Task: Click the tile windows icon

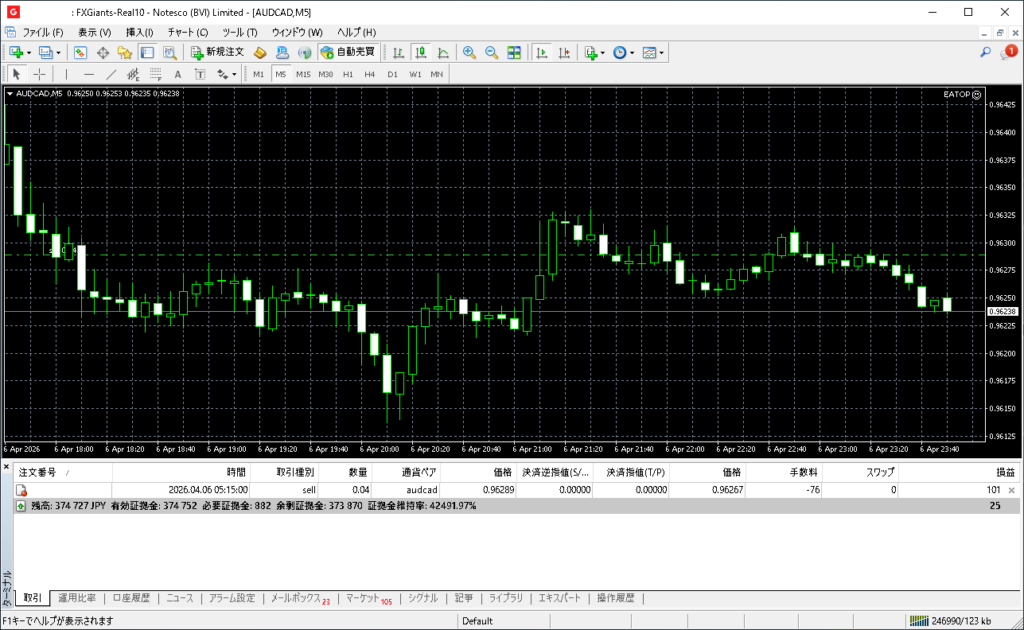Action: (x=514, y=52)
